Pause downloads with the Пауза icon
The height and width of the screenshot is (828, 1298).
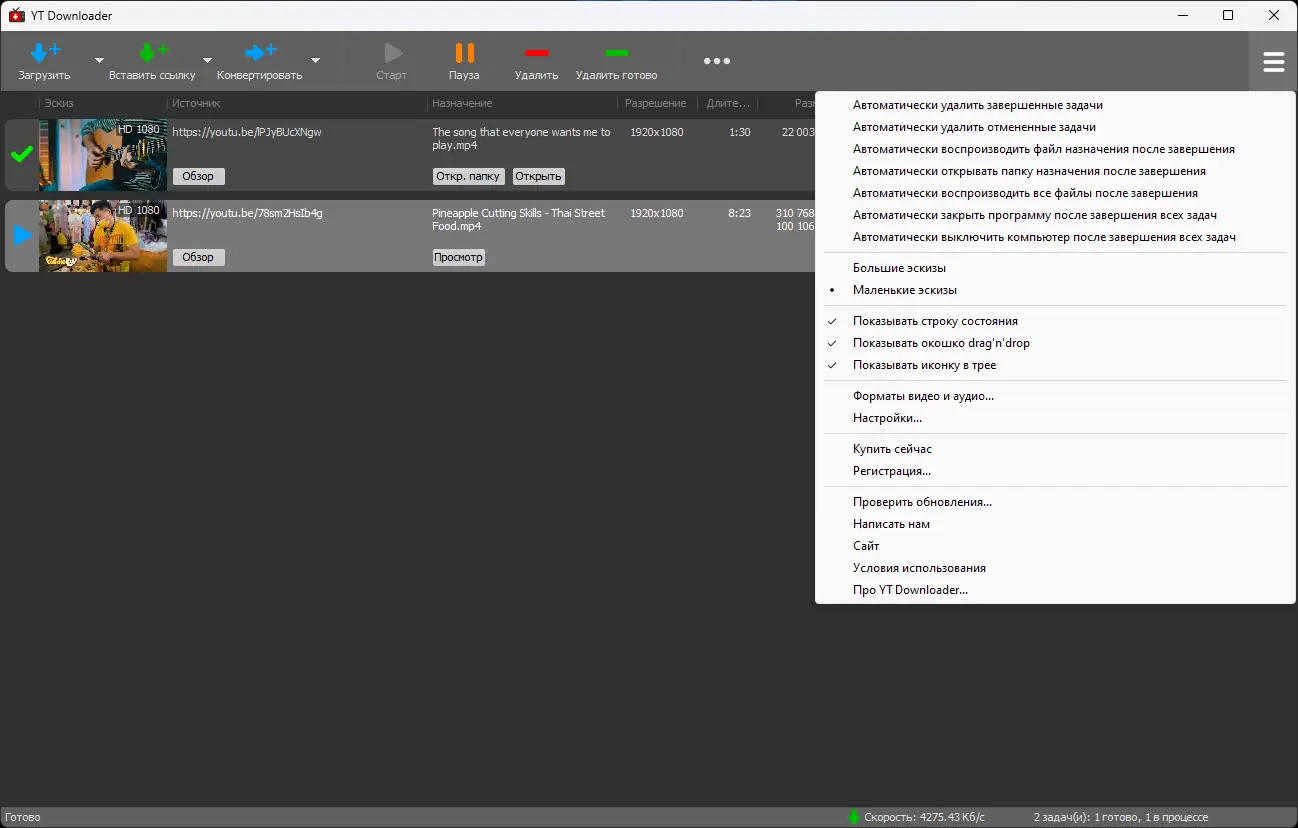tap(464, 53)
